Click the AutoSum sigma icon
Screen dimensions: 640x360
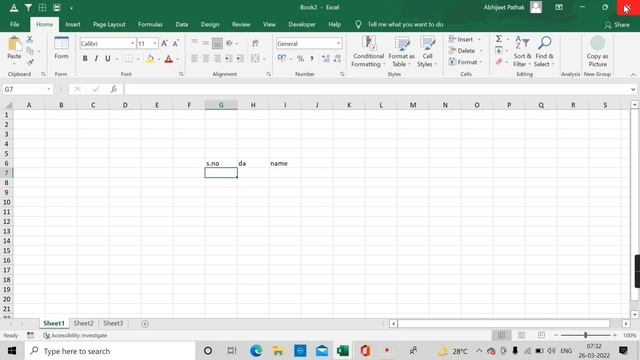click(x=499, y=39)
